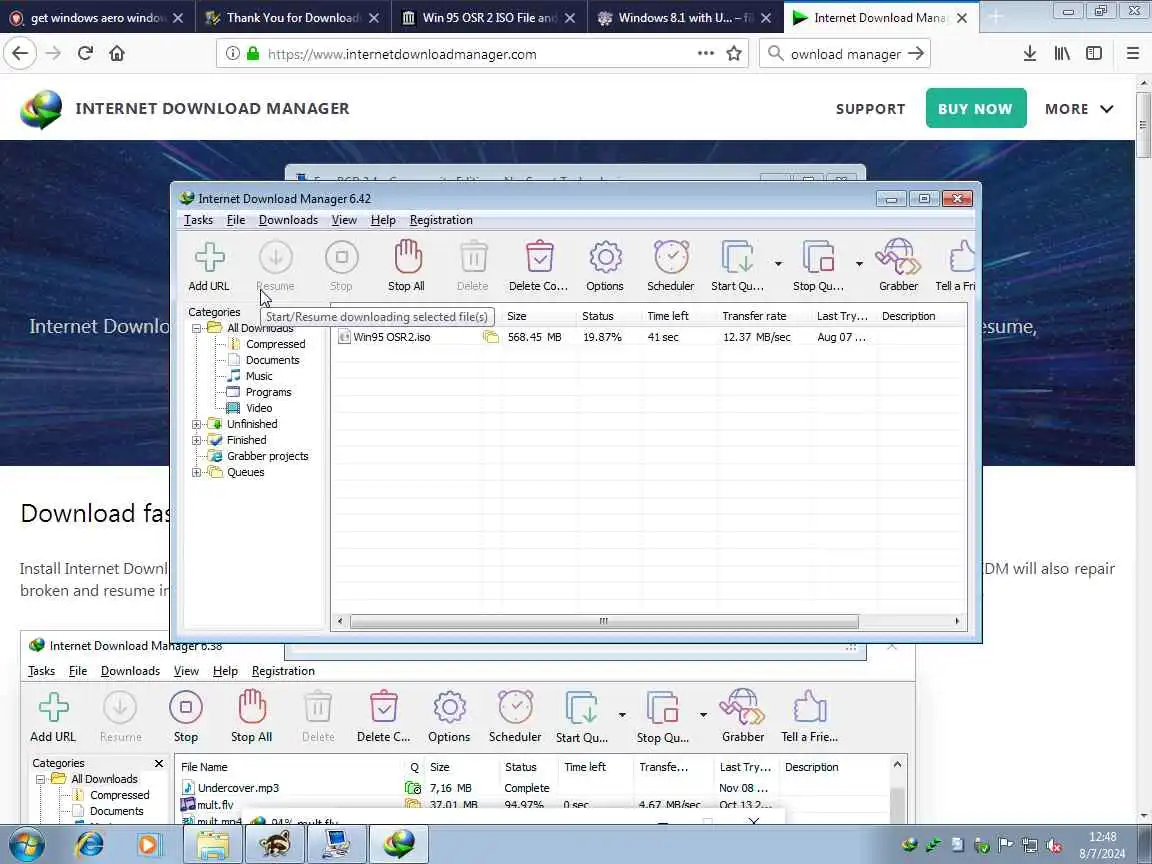Open Stop Queue dropdown arrow in IDM 6.42
This screenshot has width=1152, height=864.
point(859,263)
